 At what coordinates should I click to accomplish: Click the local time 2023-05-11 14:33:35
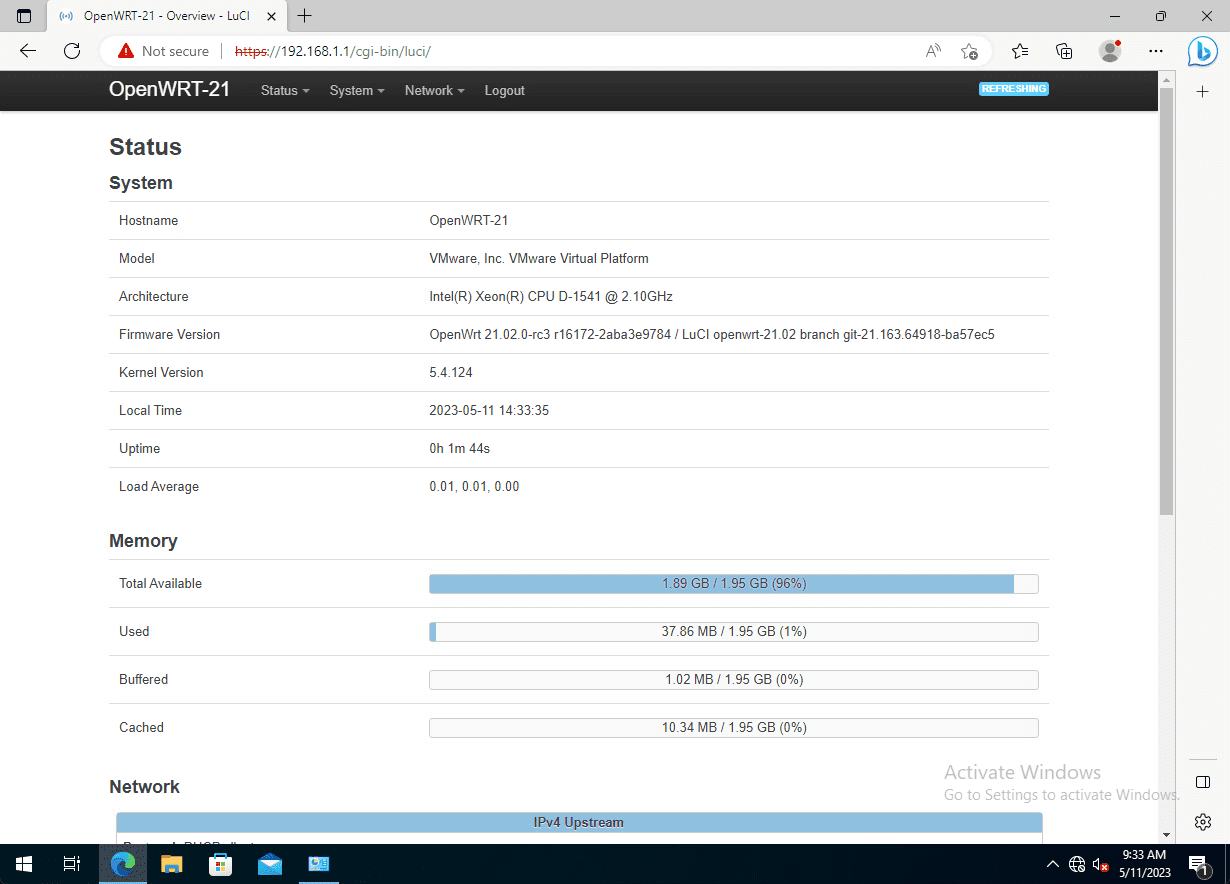pos(489,410)
